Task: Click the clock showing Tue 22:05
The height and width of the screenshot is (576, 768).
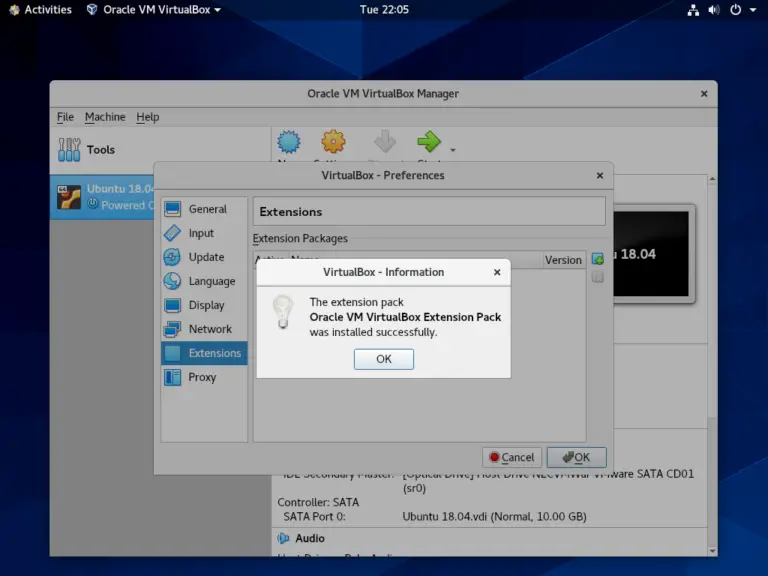Action: coord(384,9)
